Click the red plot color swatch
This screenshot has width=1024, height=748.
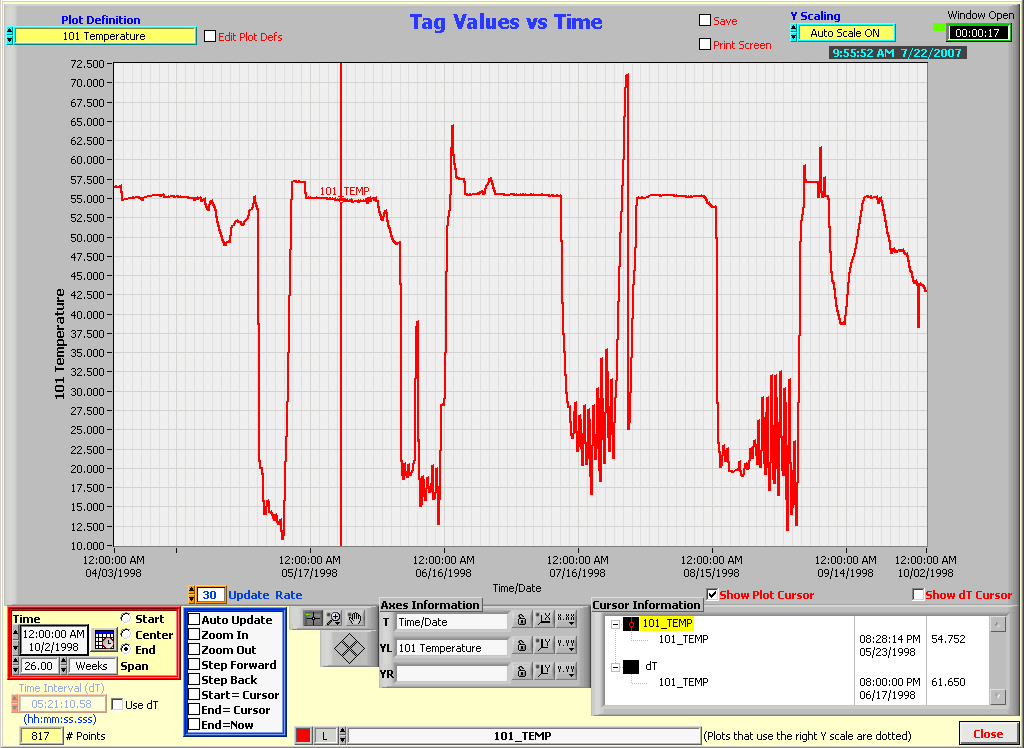click(303, 736)
